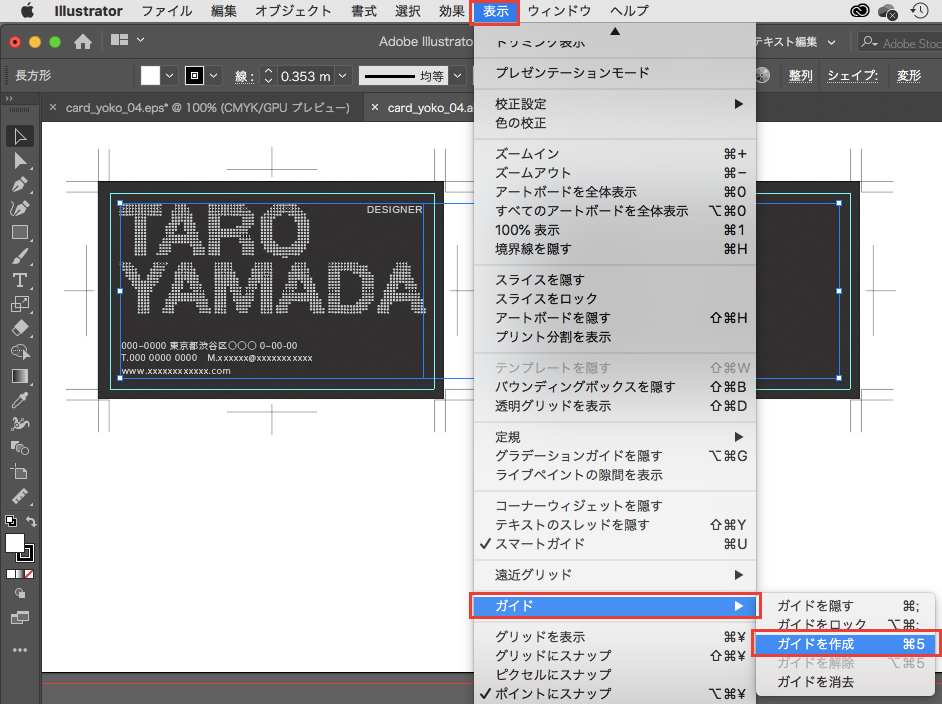Select the Pen tool
The height and width of the screenshot is (704, 942).
(x=20, y=185)
